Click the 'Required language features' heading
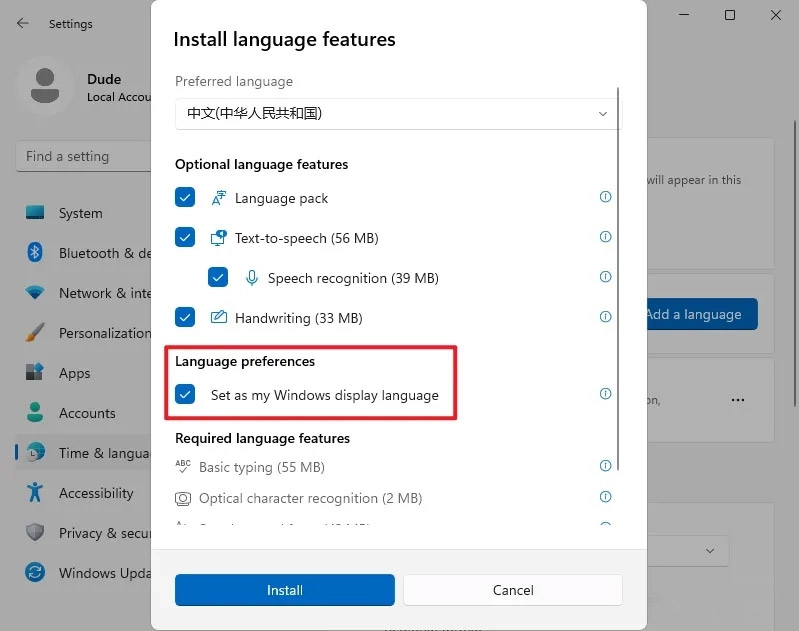The image size is (799, 631). (262, 438)
